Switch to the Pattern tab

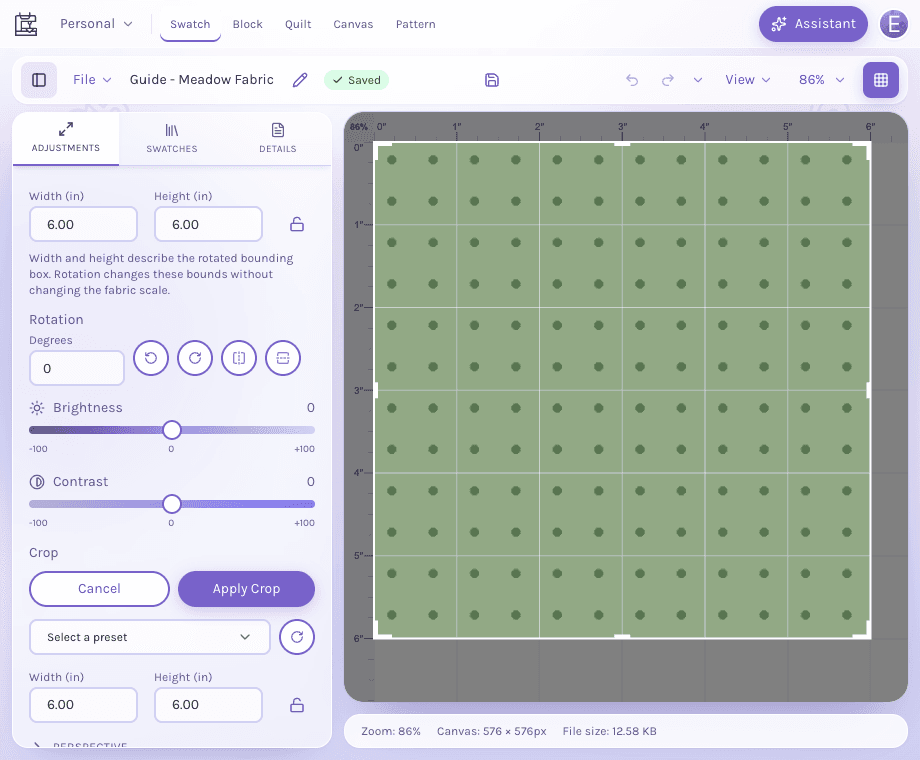tap(415, 24)
